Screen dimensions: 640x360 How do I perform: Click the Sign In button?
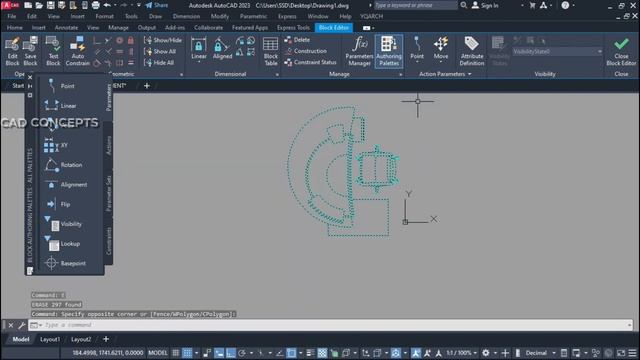tap(485, 5)
